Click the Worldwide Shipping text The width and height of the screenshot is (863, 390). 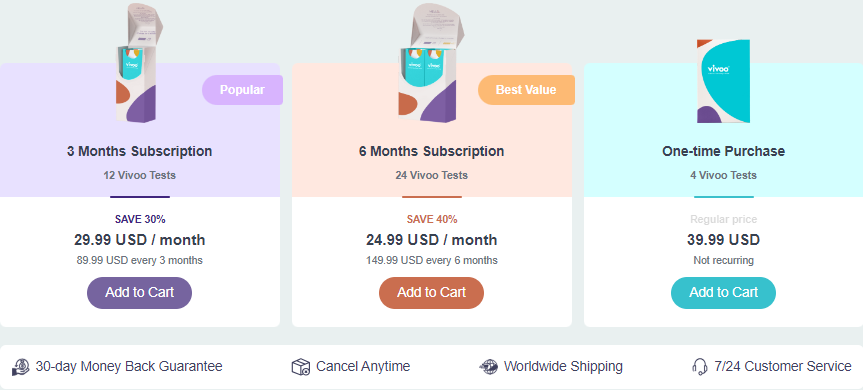tap(563, 366)
